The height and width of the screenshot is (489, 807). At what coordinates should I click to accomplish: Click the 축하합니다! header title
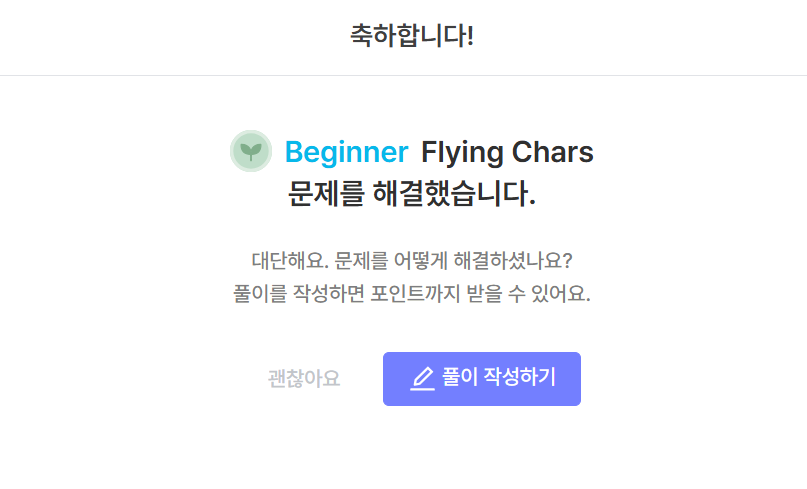[x=412, y=36]
